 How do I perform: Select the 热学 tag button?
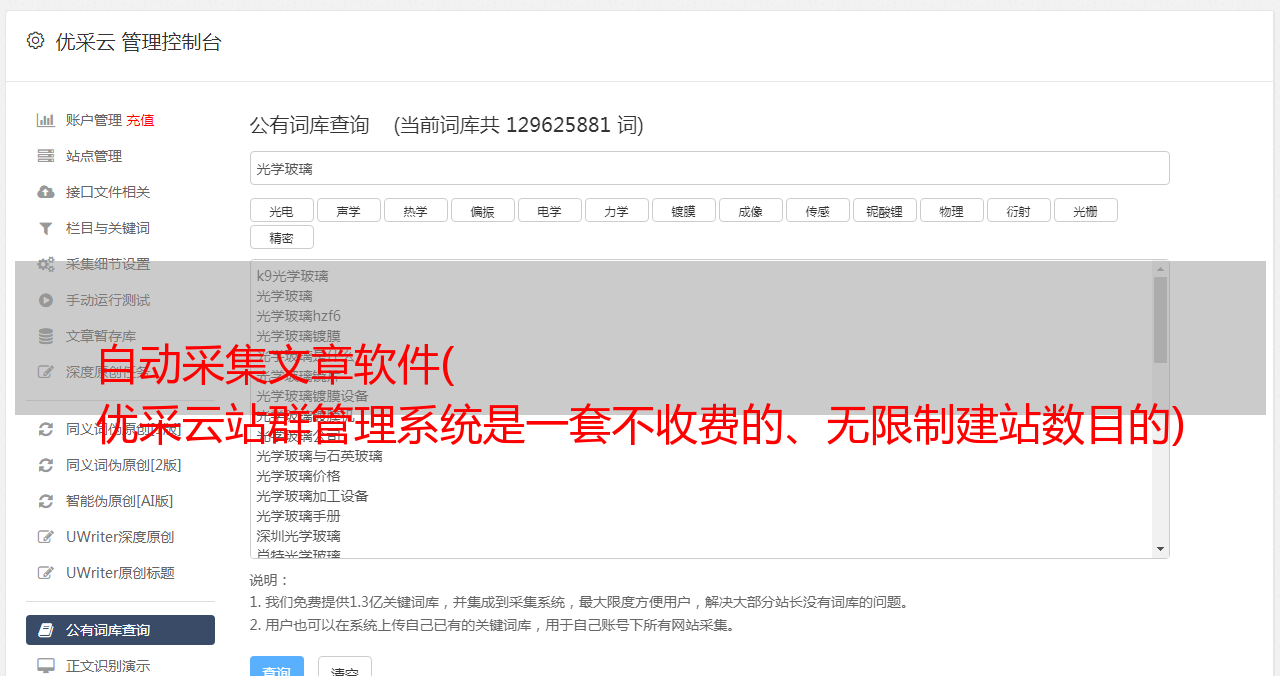click(416, 210)
